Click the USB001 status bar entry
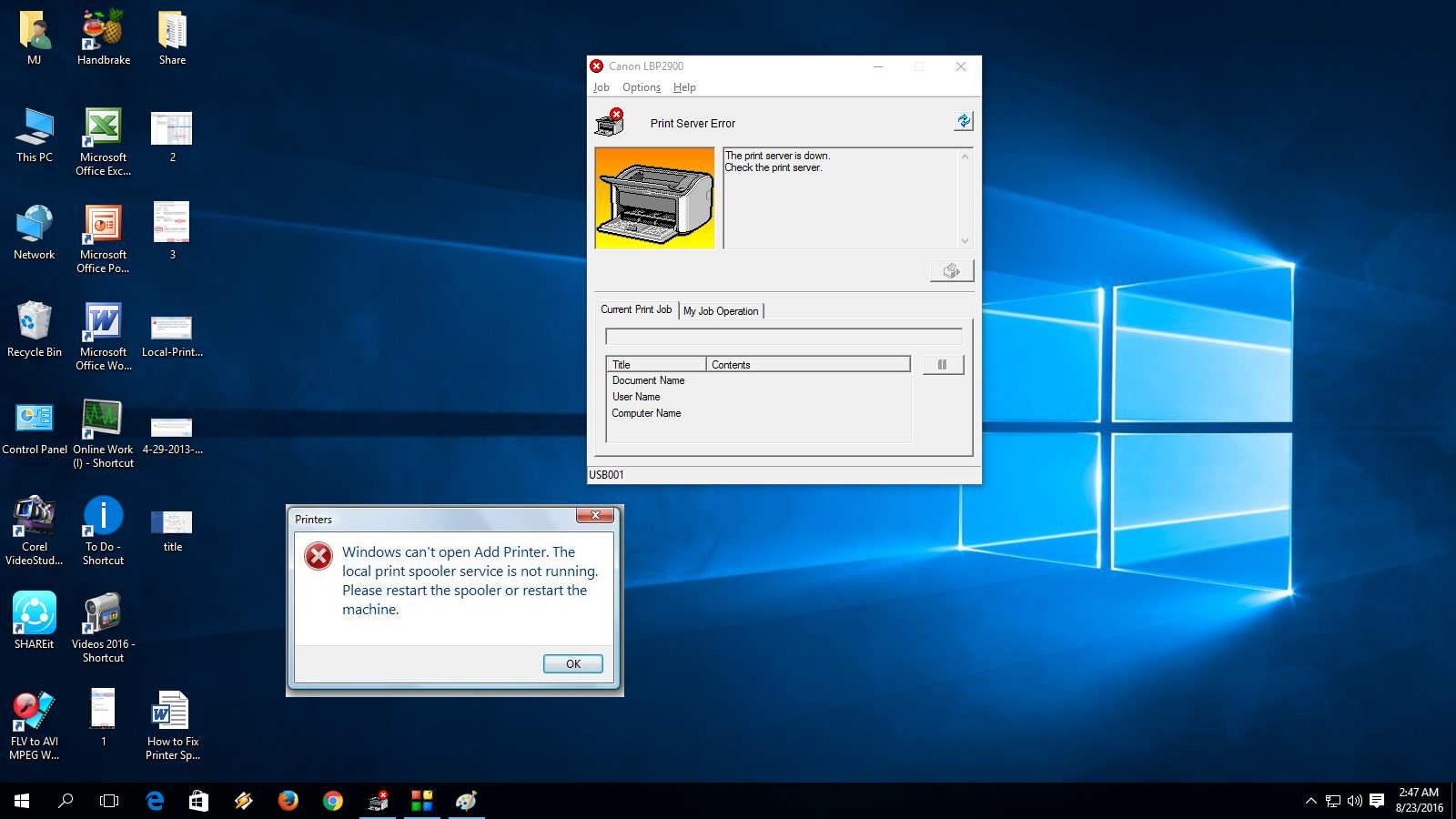The width and height of the screenshot is (1456, 819). click(606, 475)
